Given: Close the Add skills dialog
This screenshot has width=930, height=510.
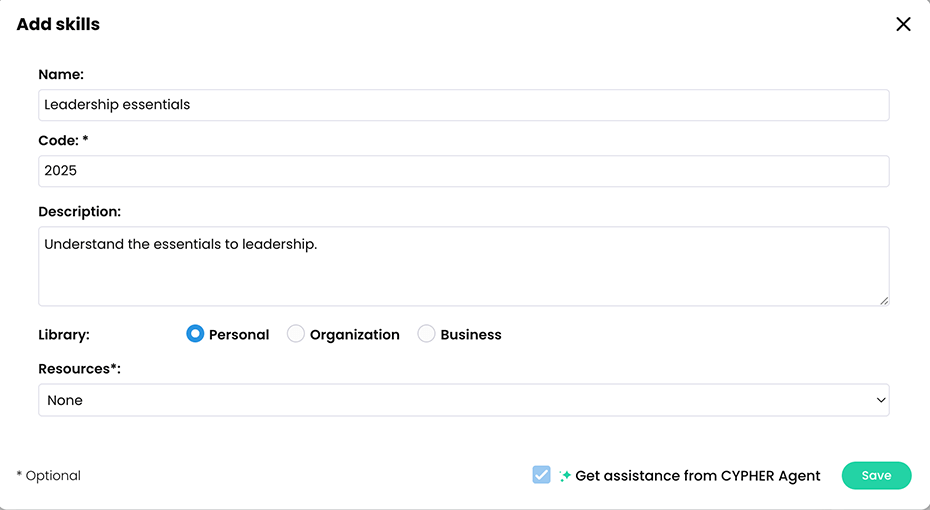Looking at the screenshot, I should tap(903, 24).
